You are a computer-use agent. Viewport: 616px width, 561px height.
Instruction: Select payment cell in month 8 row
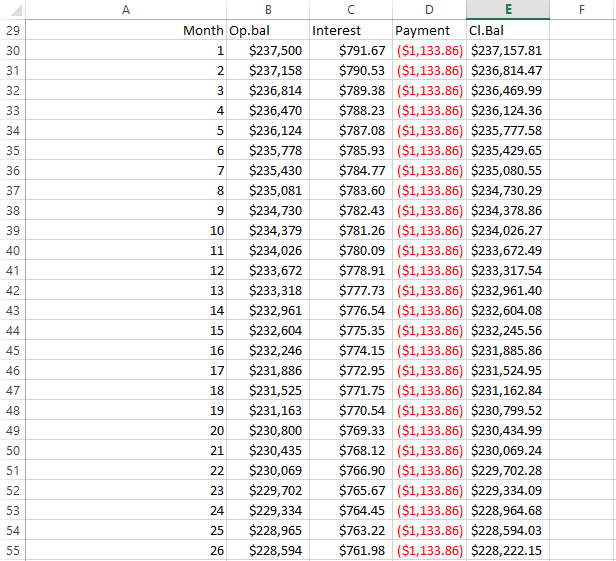click(429, 191)
